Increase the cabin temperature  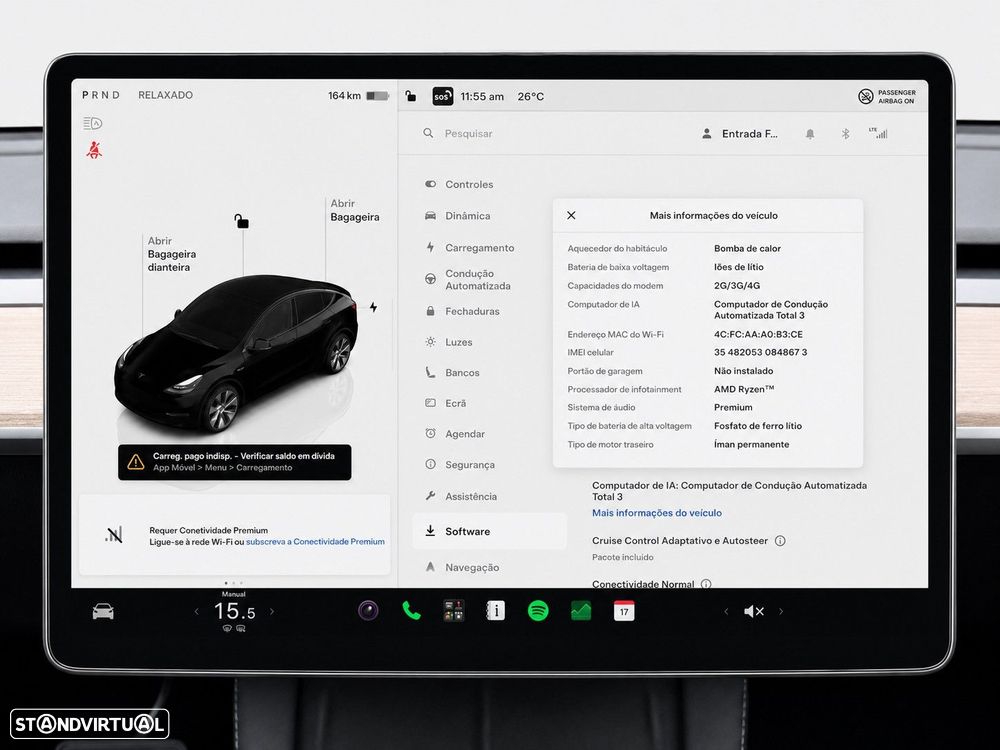(x=272, y=612)
